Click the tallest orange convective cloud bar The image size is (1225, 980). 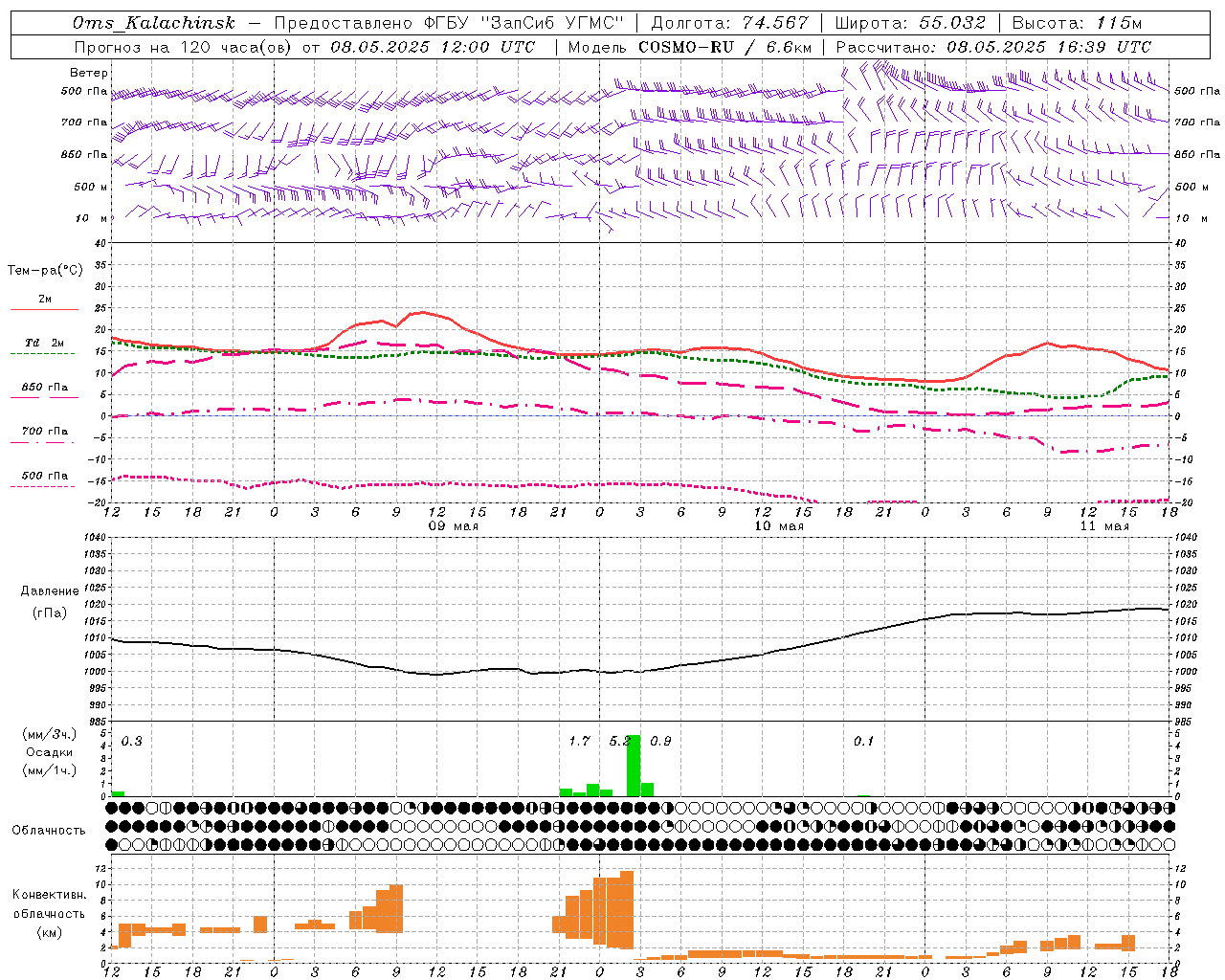(x=627, y=909)
